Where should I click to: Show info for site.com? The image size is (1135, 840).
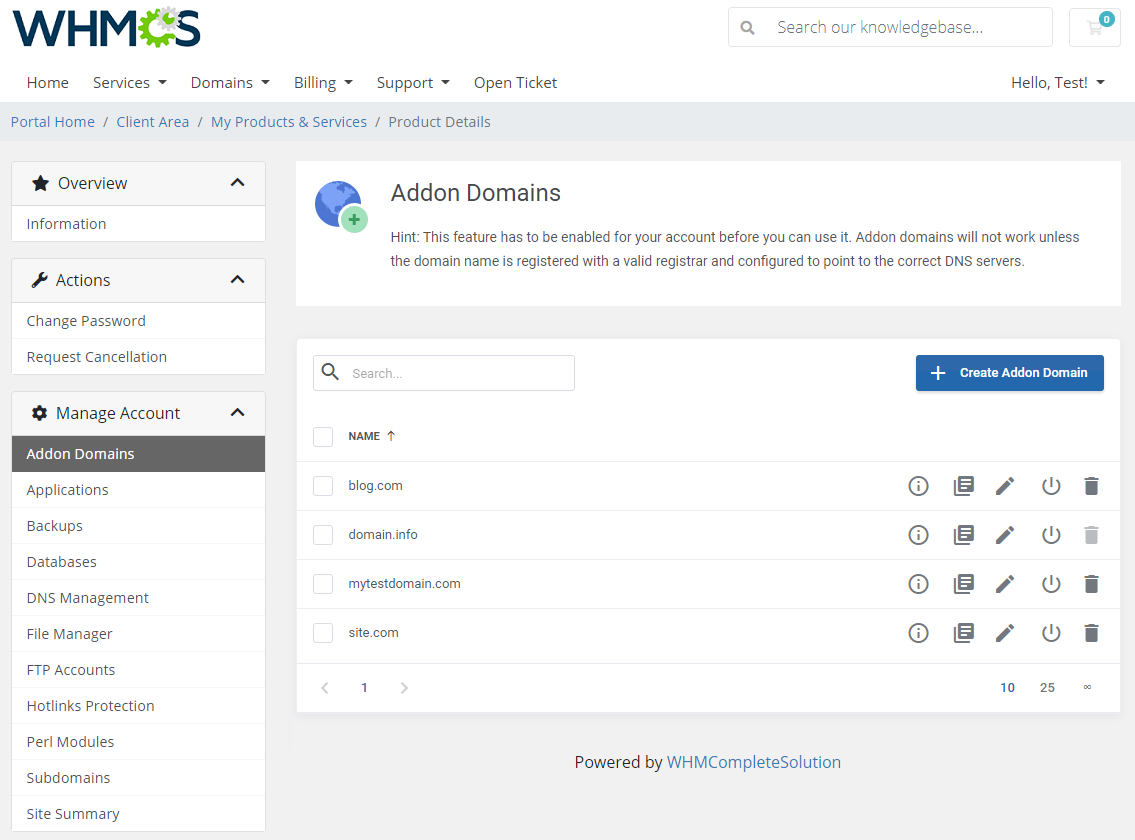(918, 633)
